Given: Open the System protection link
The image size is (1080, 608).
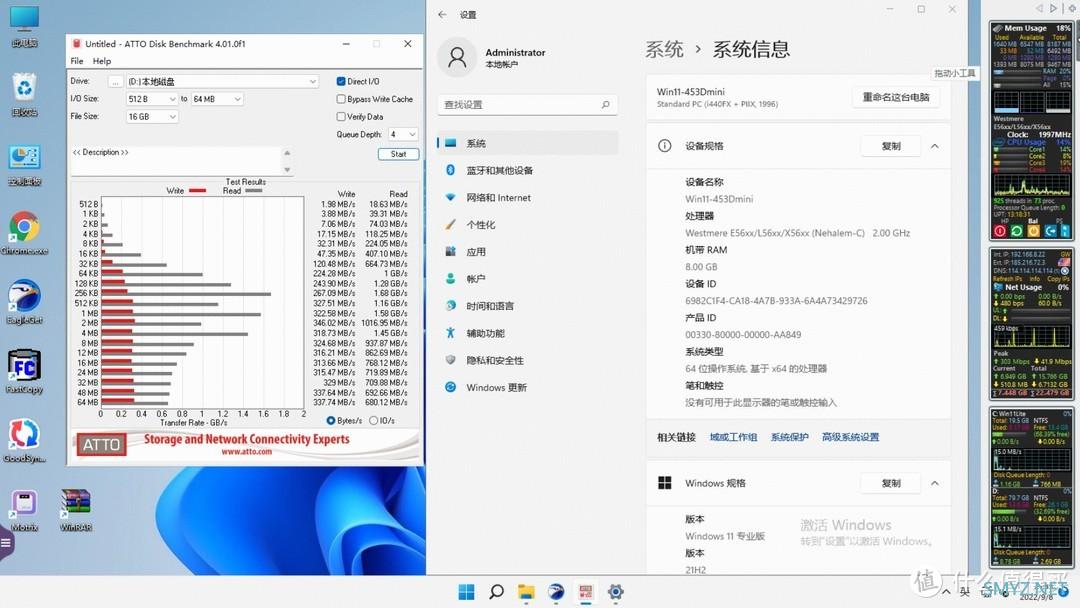Looking at the screenshot, I should click(x=789, y=437).
